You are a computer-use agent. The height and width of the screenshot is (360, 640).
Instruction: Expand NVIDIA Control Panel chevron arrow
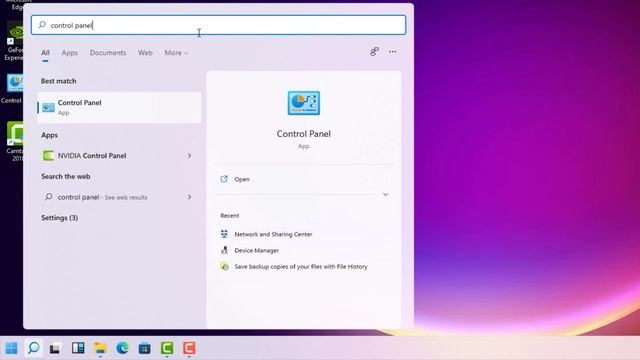pyautogui.click(x=189, y=156)
